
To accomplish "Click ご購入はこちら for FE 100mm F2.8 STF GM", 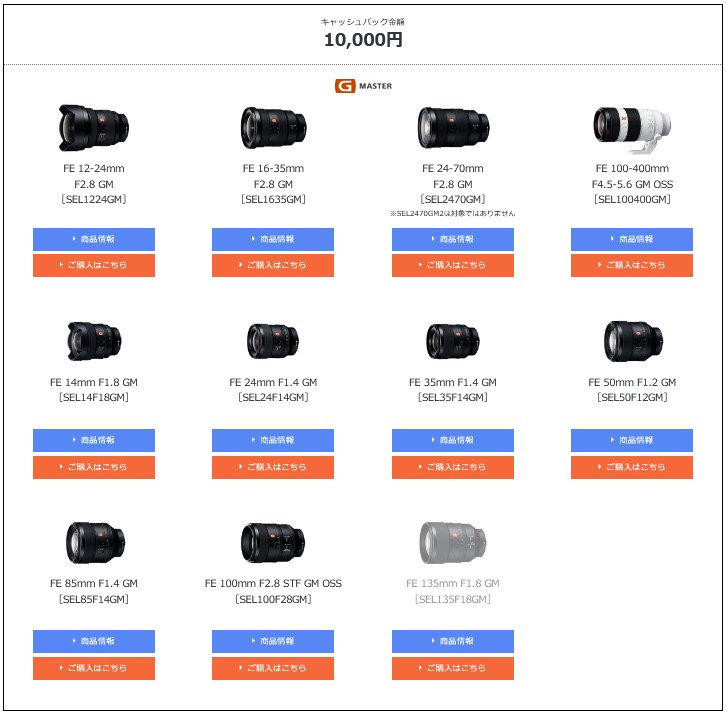I will coord(273,668).
